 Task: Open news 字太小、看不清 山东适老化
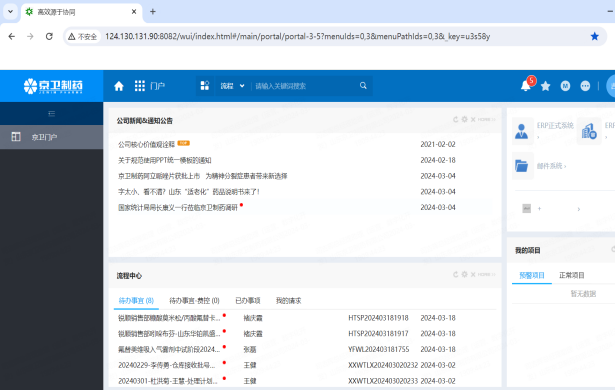coord(189,191)
